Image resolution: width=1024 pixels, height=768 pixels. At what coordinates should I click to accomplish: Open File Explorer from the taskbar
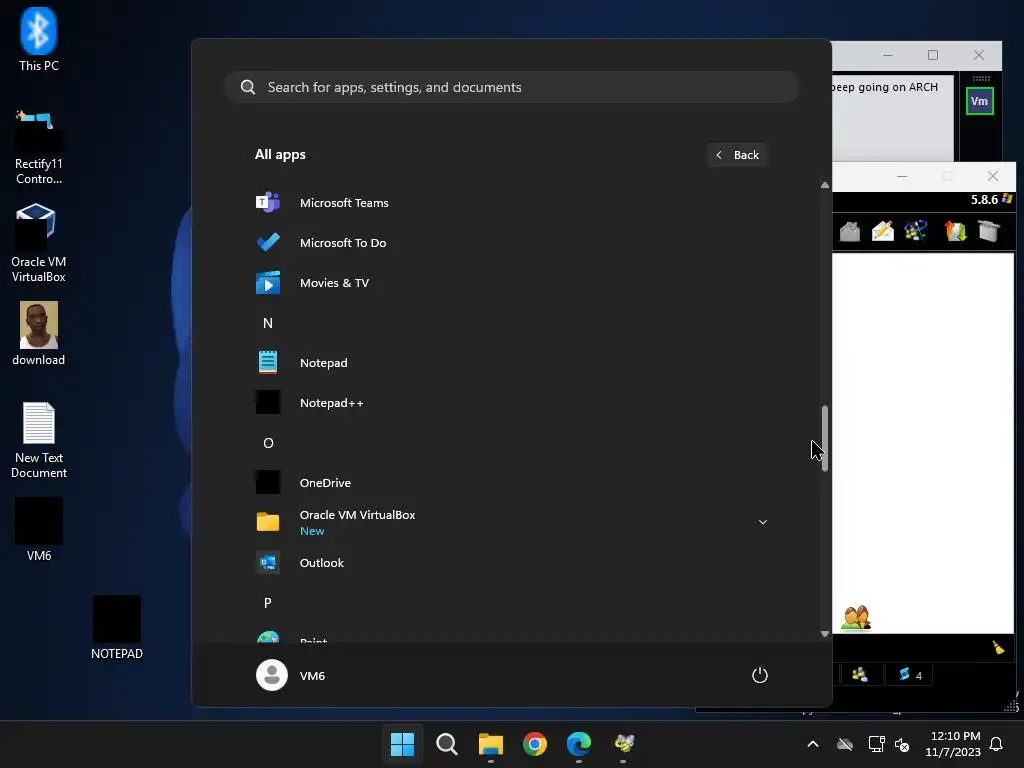click(490, 744)
